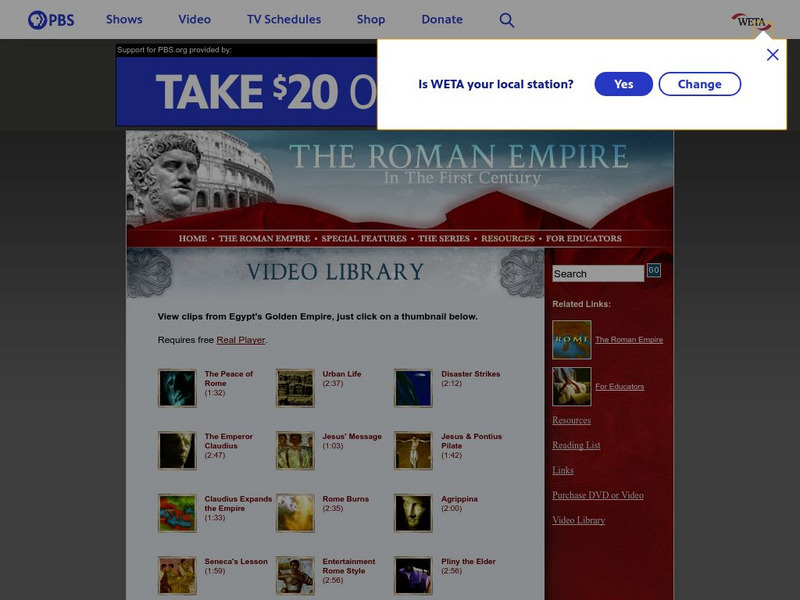The image size is (800, 600).
Task: Open Purchase DVD or Video link
Action: pos(598,494)
